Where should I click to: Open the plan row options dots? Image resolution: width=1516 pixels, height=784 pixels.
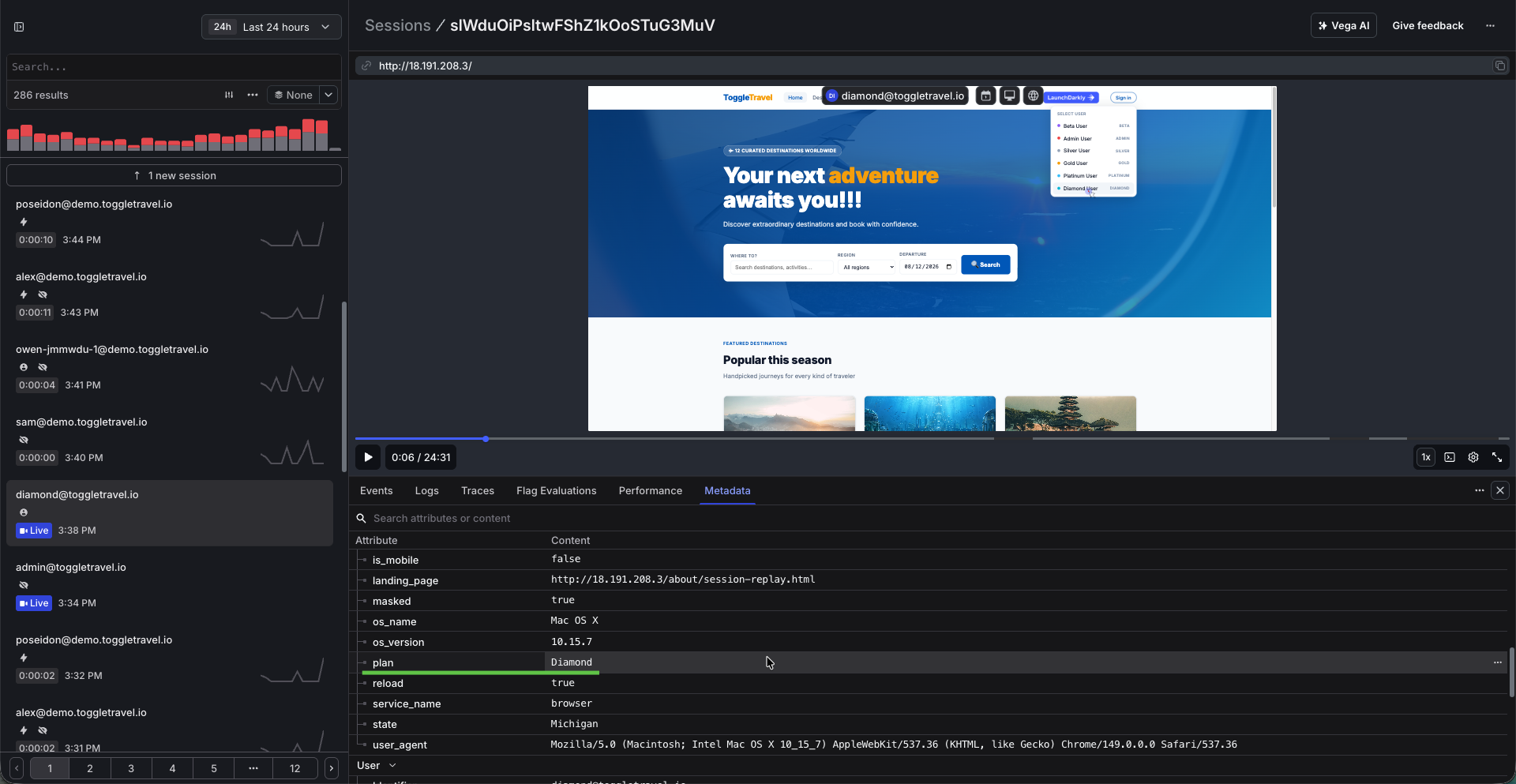tap(1497, 662)
